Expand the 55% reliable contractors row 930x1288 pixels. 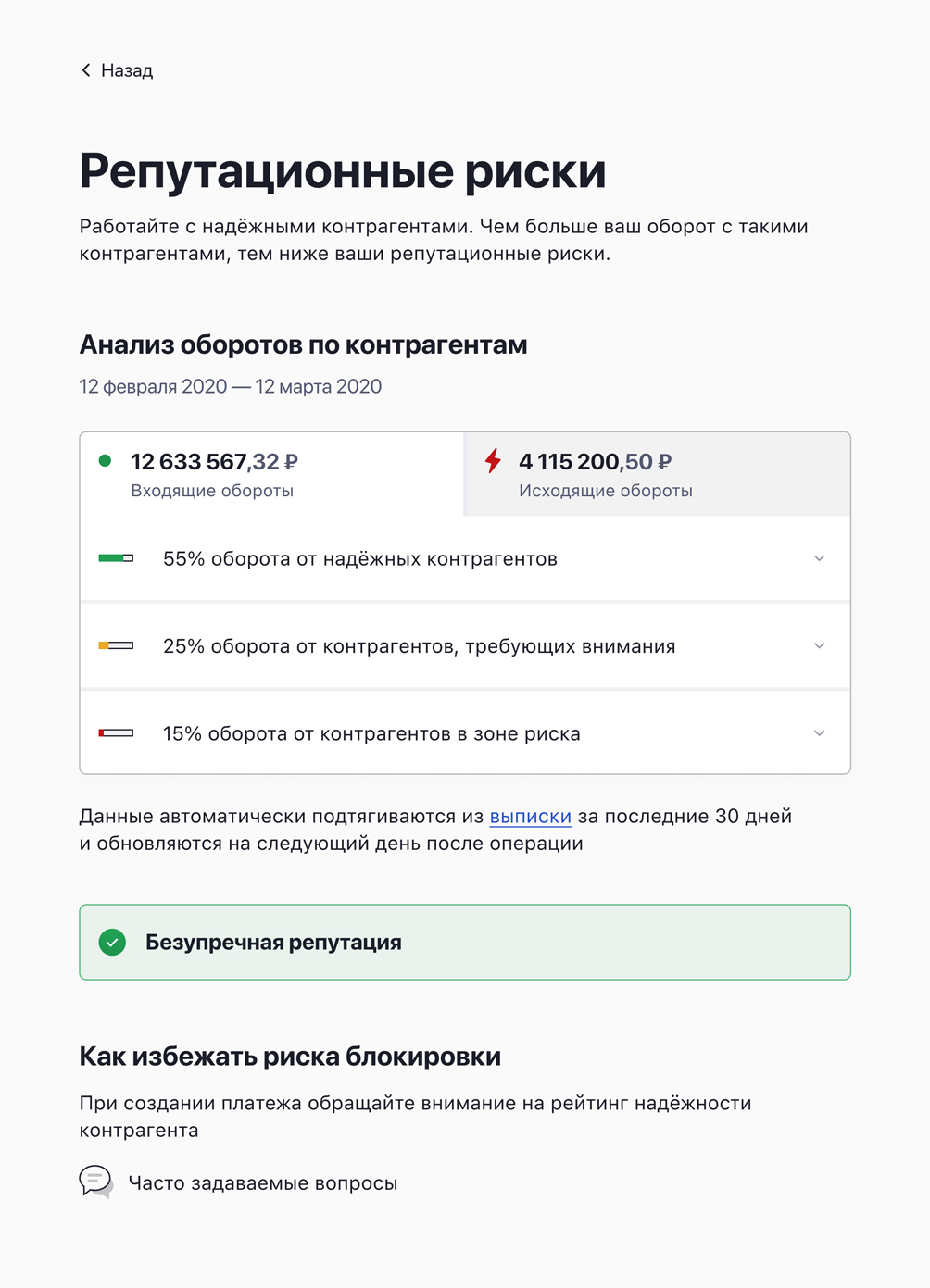[x=819, y=558]
